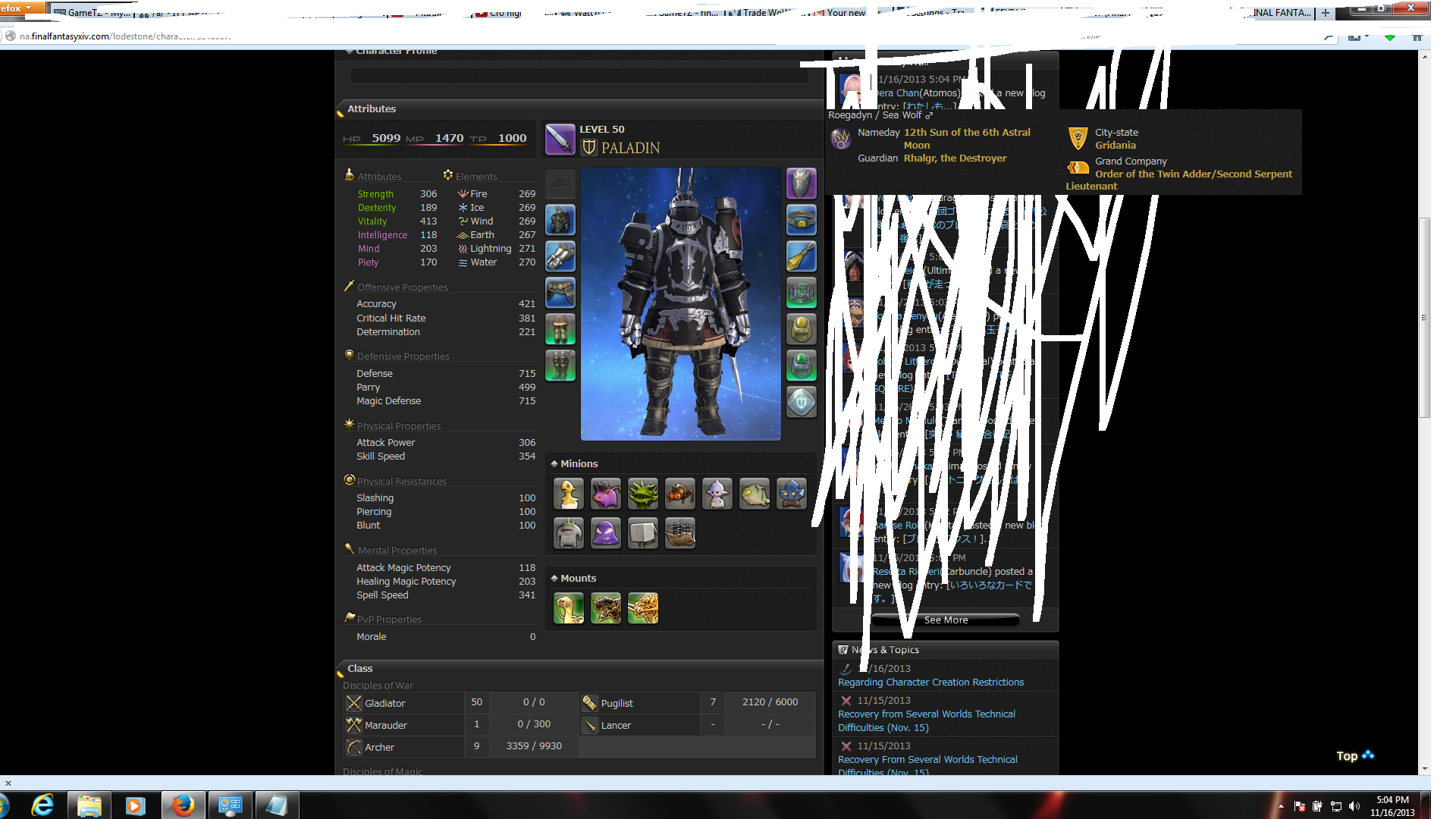Open Windows Media Player from taskbar
Viewport: 1456px width, 819px height.
(136, 805)
